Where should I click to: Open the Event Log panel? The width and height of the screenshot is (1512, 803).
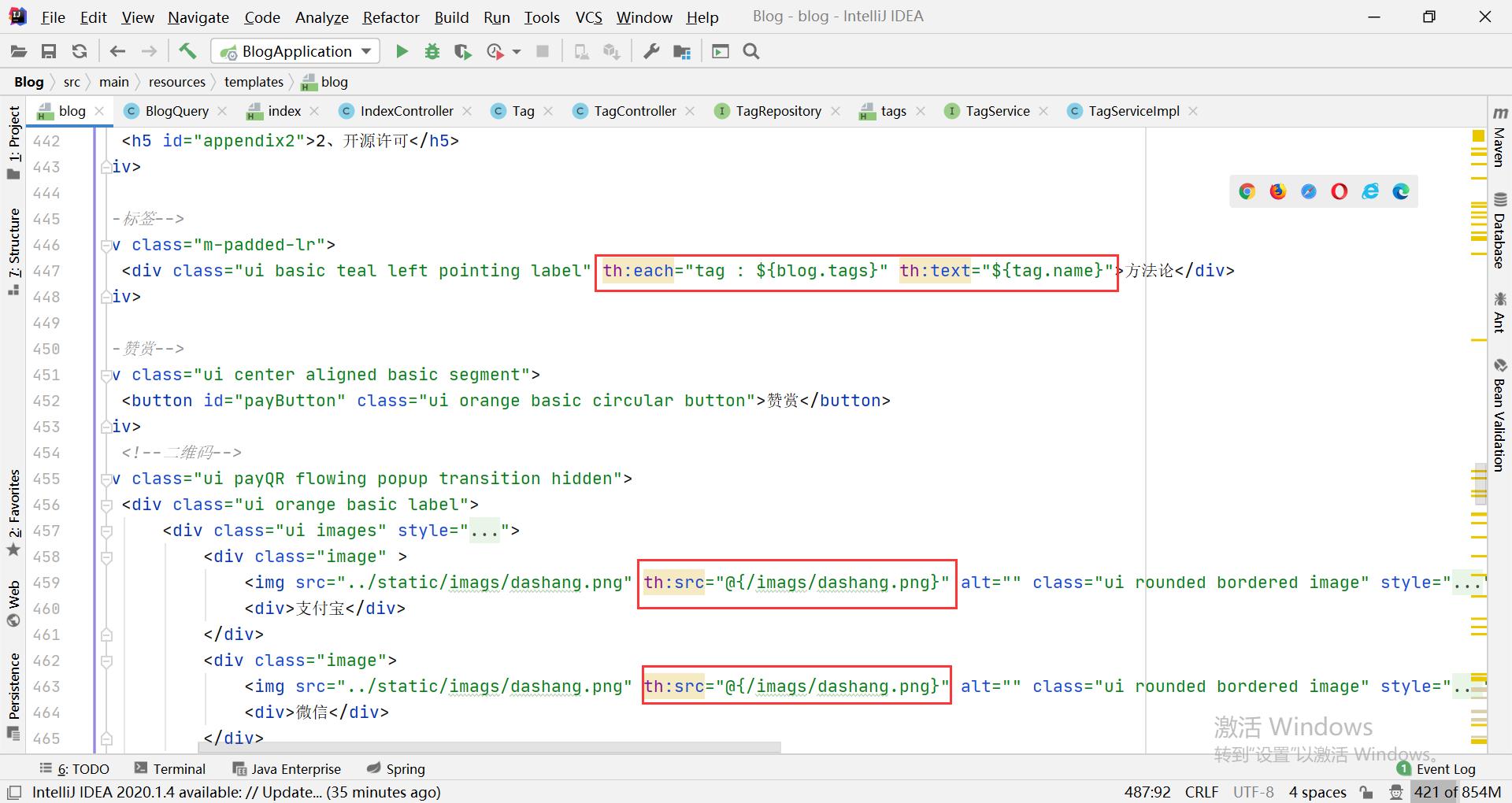coord(1436,769)
